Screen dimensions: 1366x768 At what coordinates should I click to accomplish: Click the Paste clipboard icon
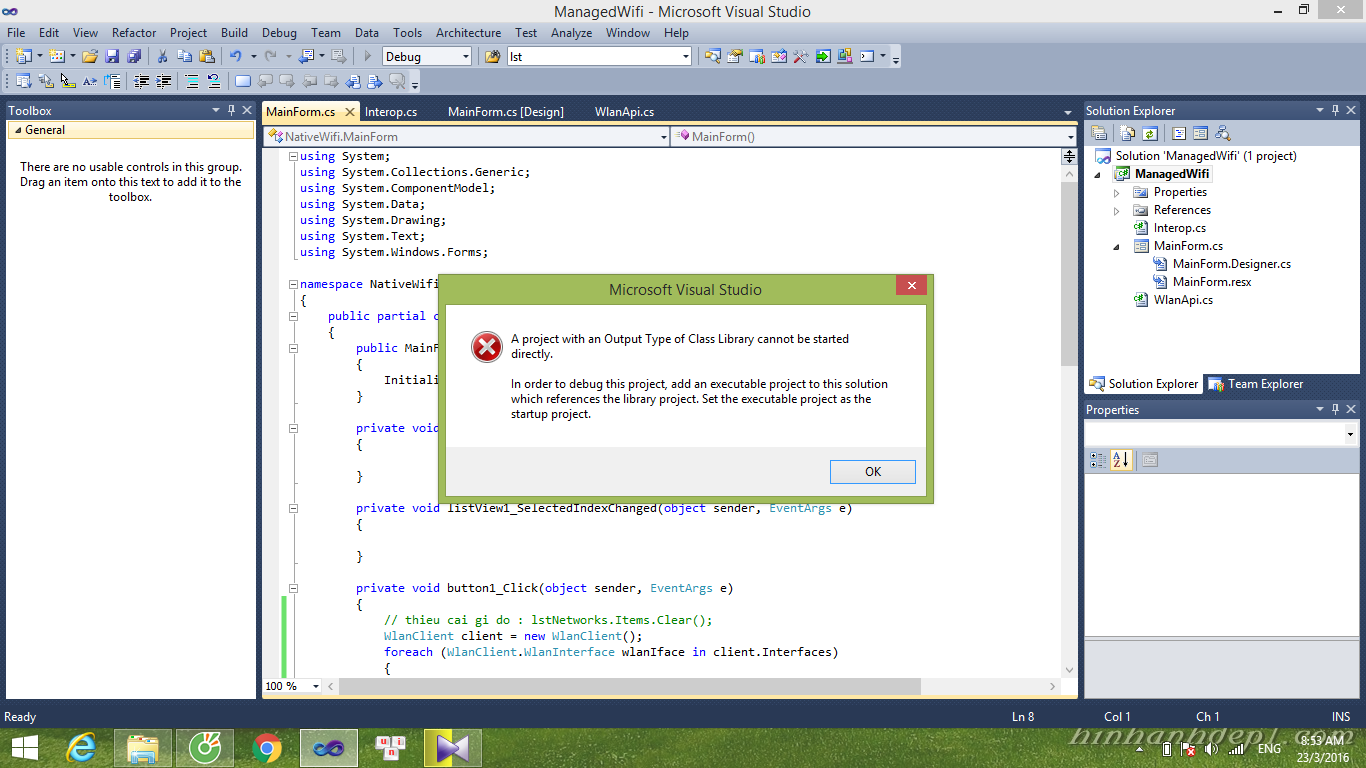(207, 57)
